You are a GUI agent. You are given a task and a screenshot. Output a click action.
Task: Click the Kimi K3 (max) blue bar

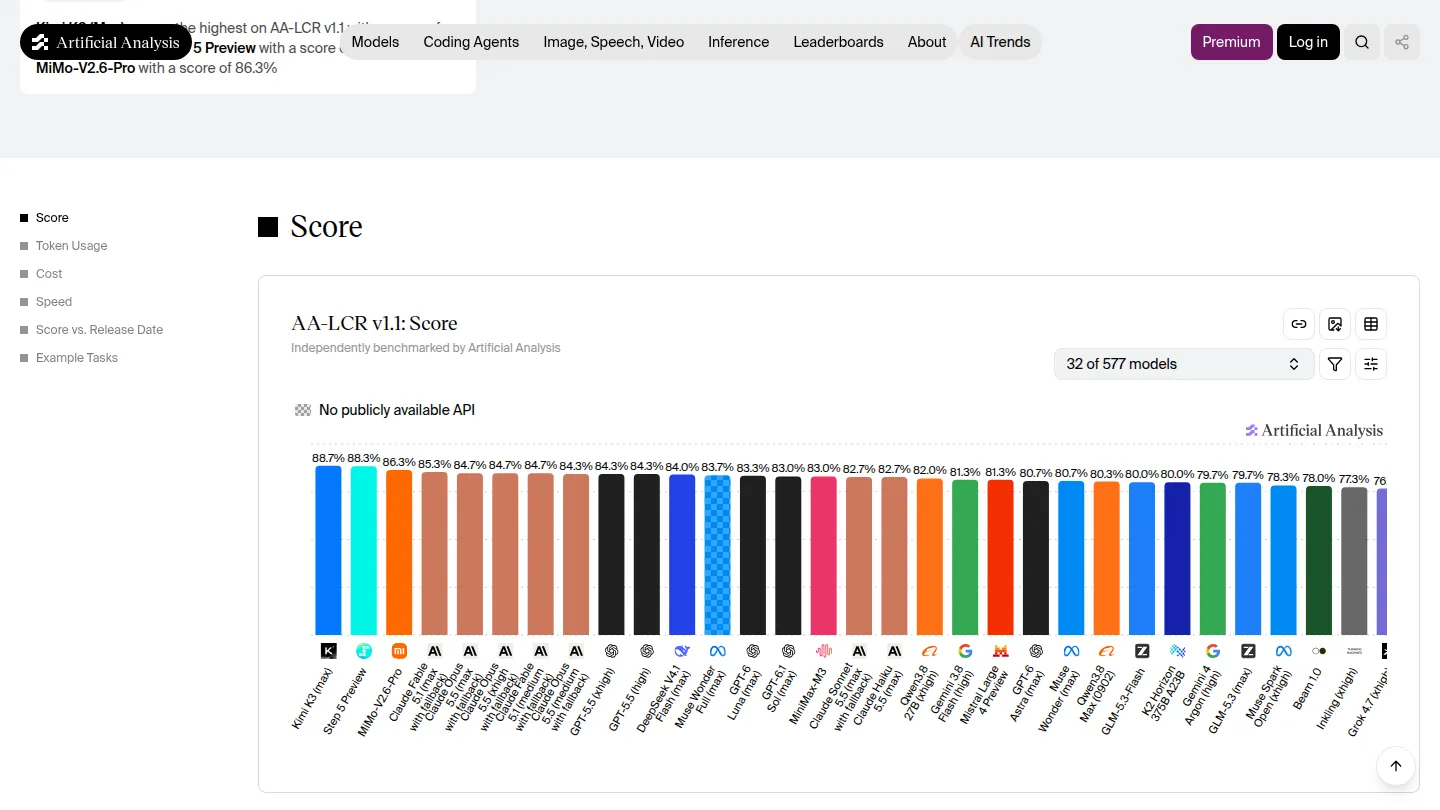pyautogui.click(x=328, y=550)
